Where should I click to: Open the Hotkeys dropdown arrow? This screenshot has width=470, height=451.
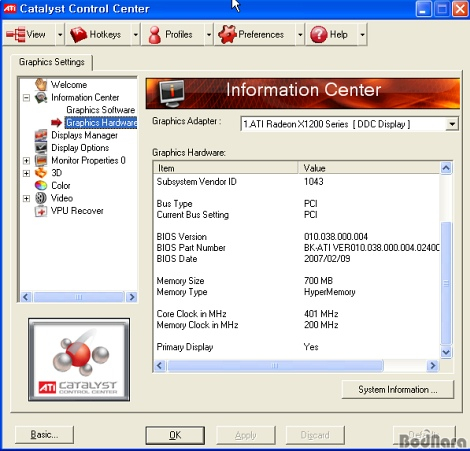coord(135,34)
